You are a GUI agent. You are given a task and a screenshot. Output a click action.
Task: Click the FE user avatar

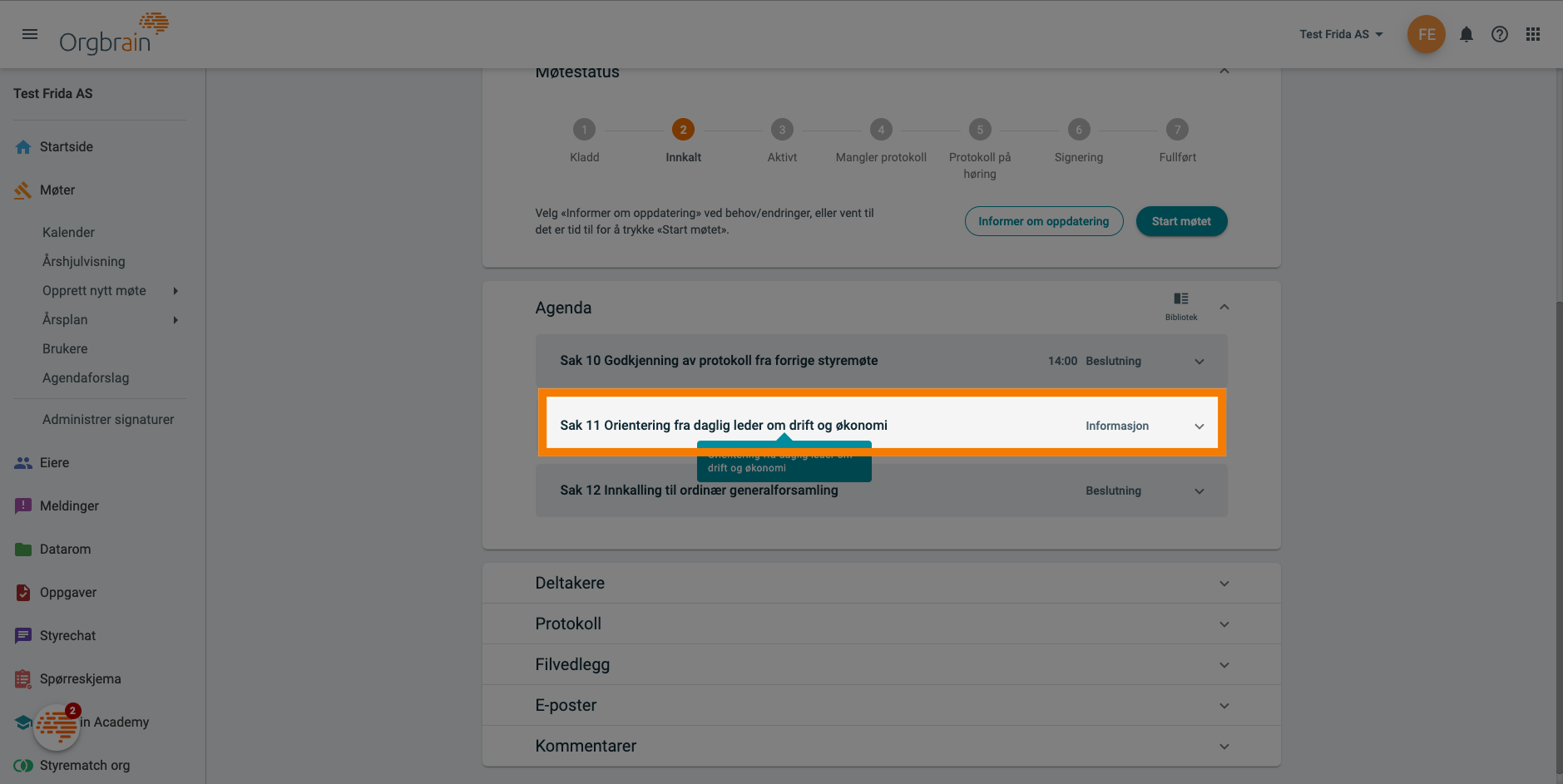[x=1427, y=34]
